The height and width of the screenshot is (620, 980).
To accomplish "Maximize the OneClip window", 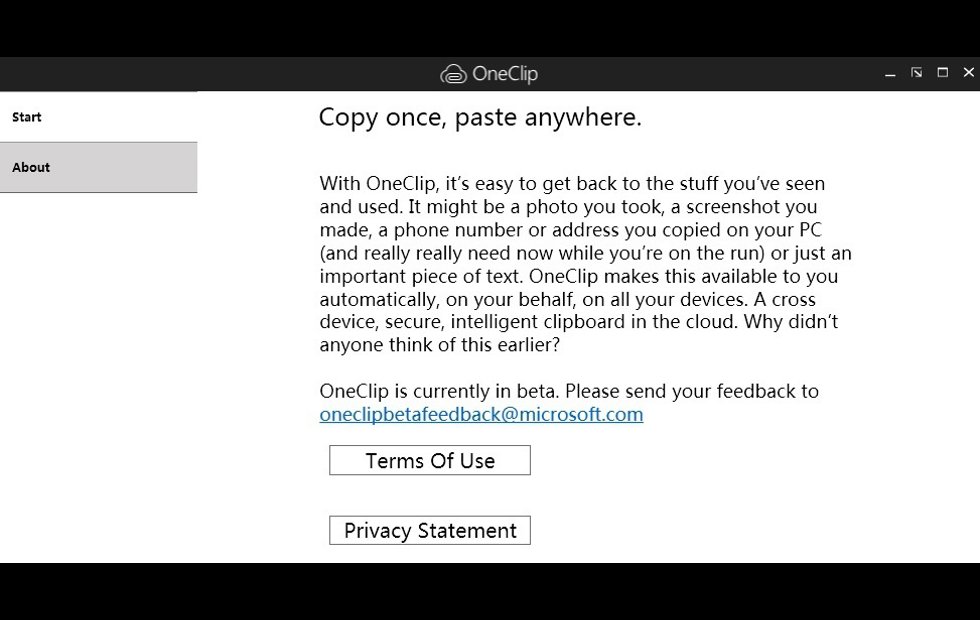I will [942, 73].
